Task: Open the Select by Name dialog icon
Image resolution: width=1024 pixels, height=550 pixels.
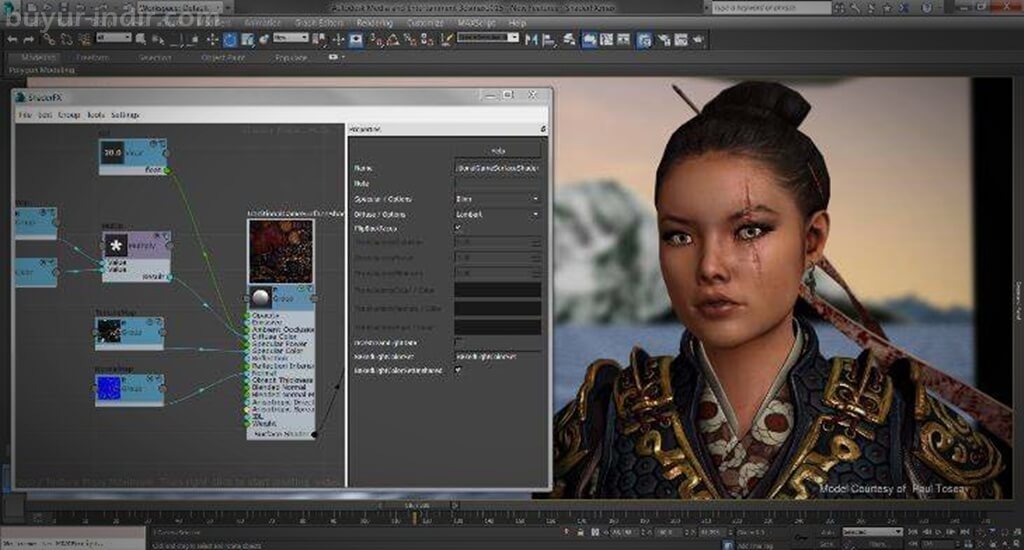Action: 157,40
